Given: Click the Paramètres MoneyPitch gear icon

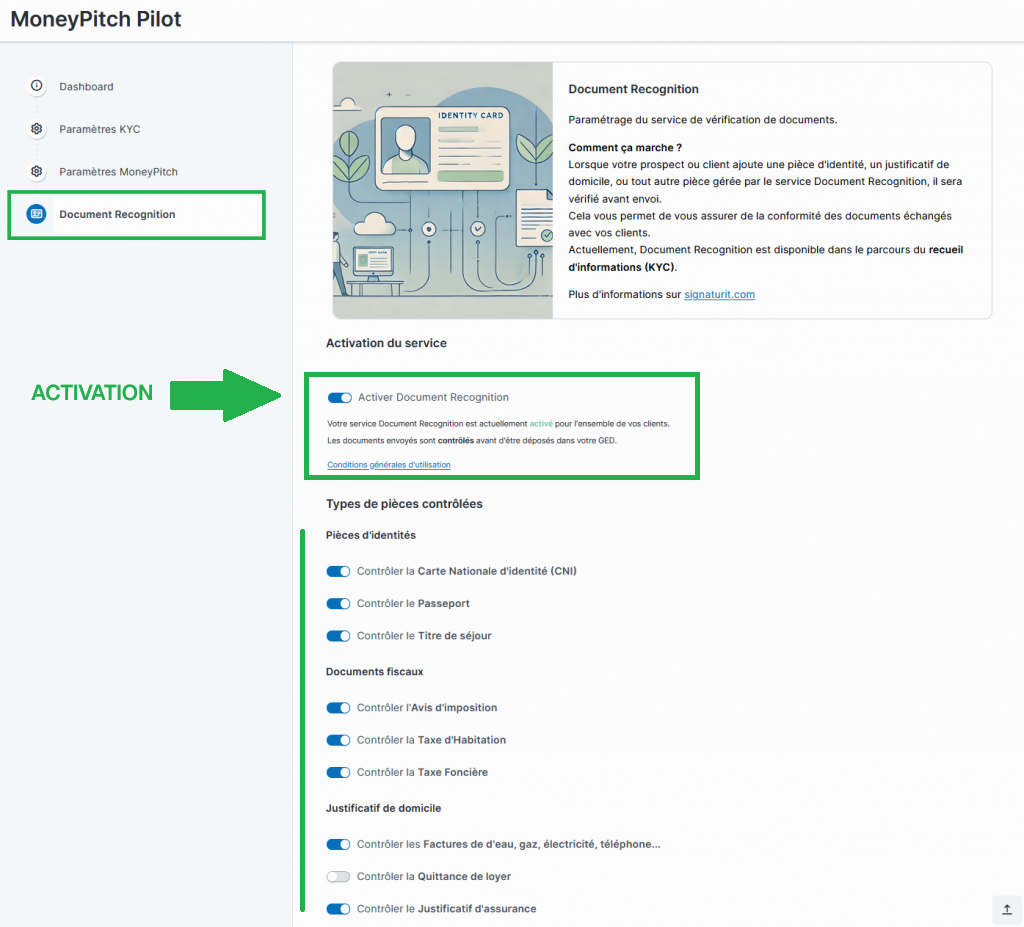Looking at the screenshot, I should pos(37,171).
